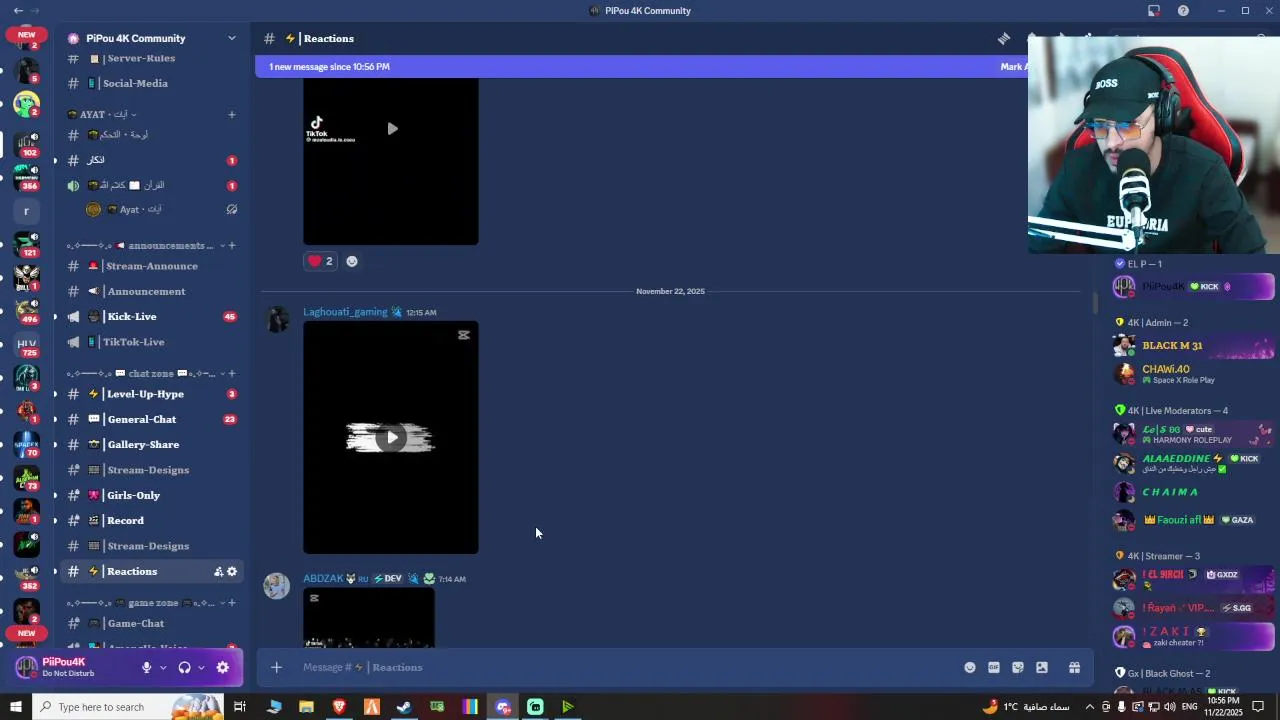Click the new message since 10:56 PM banner

[x=641, y=67]
